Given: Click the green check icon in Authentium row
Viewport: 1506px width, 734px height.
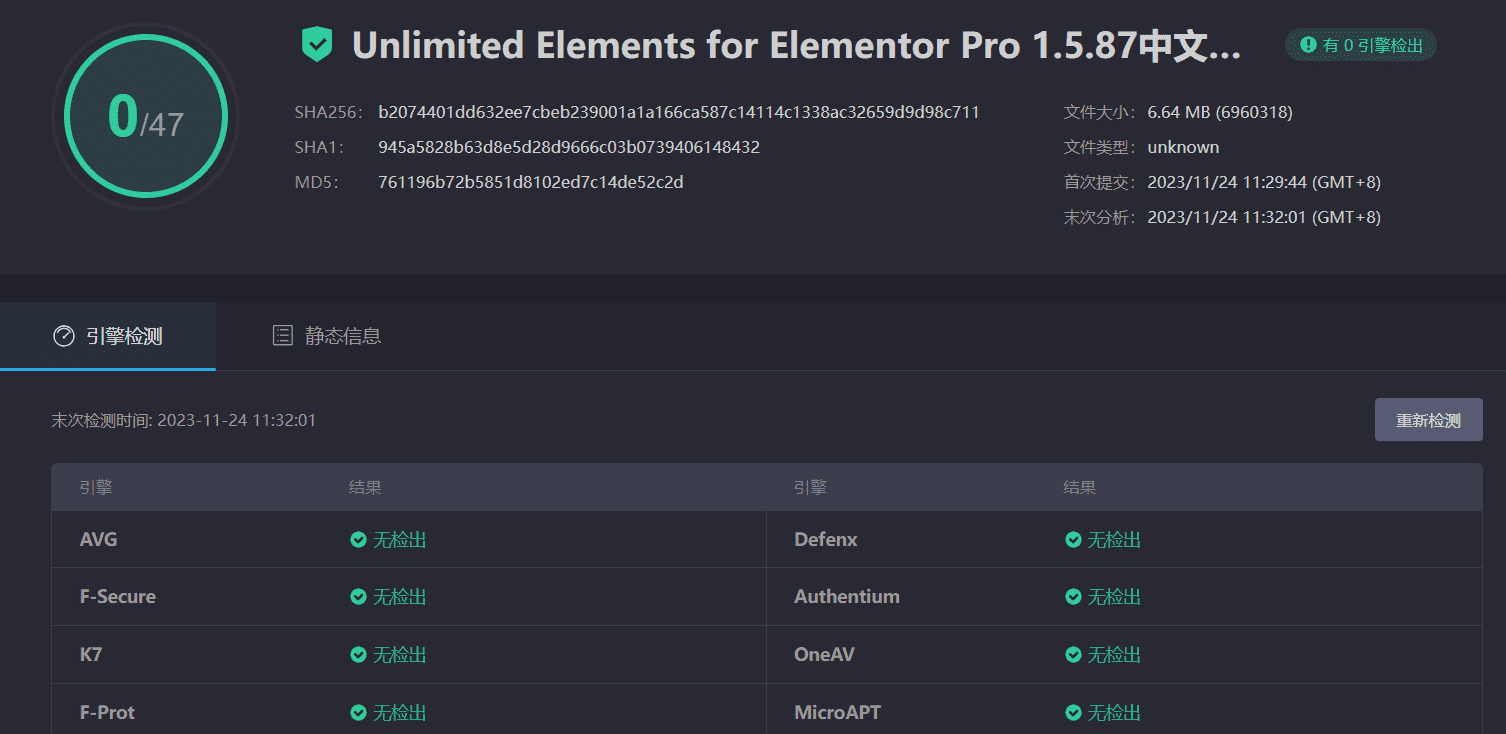Looking at the screenshot, I should (1073, 597).
